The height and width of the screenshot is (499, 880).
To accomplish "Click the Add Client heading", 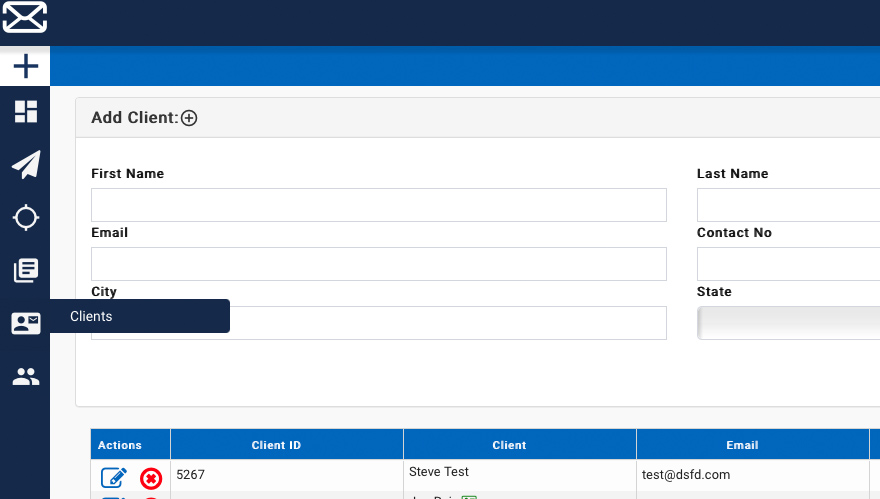I will click(x=135, y=118).
